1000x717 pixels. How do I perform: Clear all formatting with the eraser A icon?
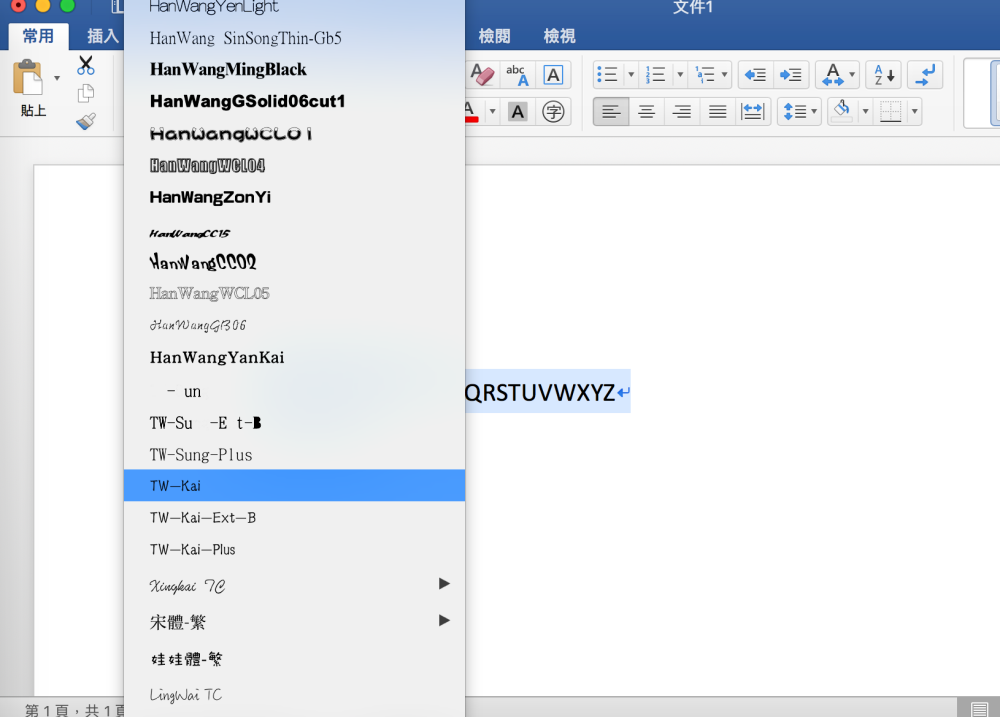coord(482,75)
